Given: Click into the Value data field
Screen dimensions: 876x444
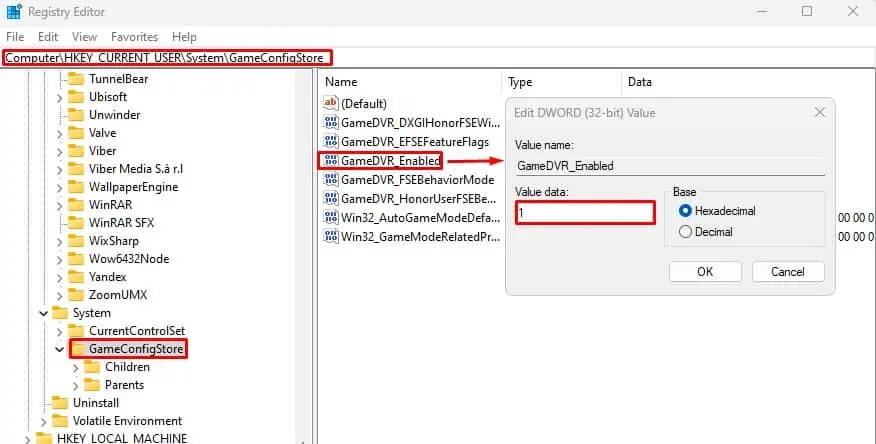Looking at the screenshot, I should (585, 213).
